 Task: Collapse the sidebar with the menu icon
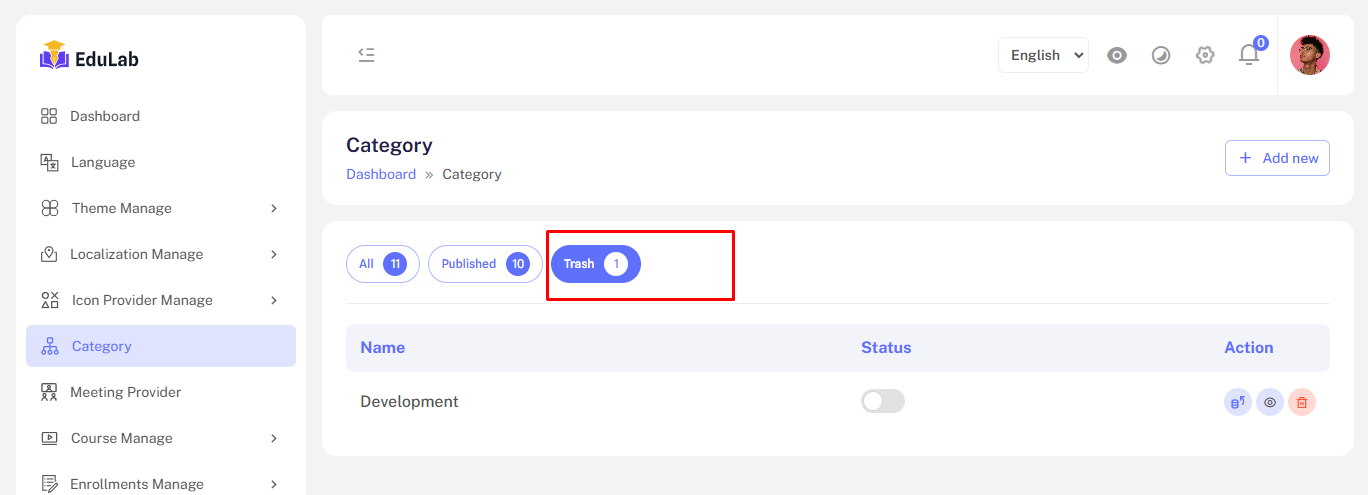point(366,55)
